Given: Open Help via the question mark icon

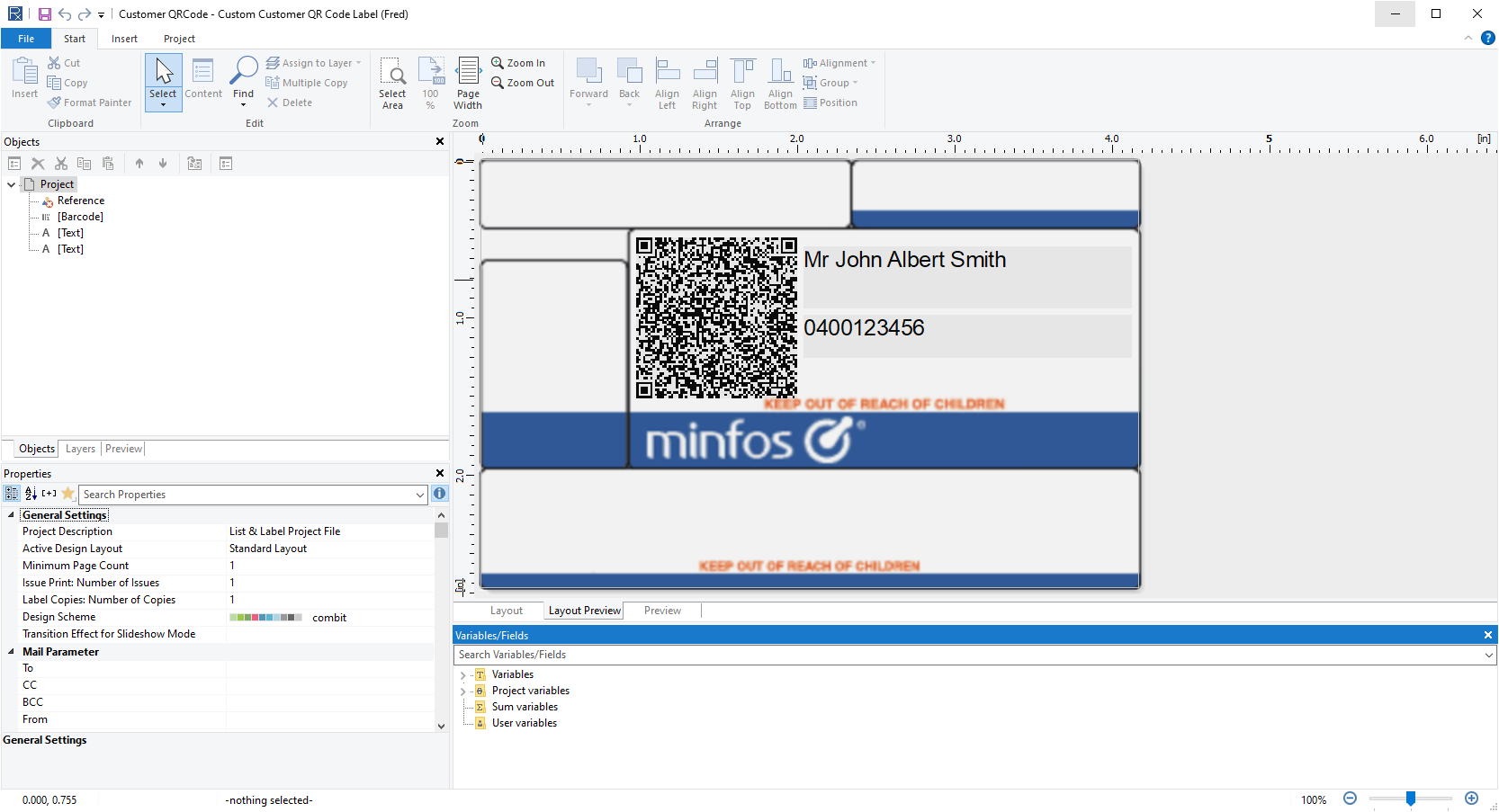Looking at the screenshot, I should [x=1488, y=38].
